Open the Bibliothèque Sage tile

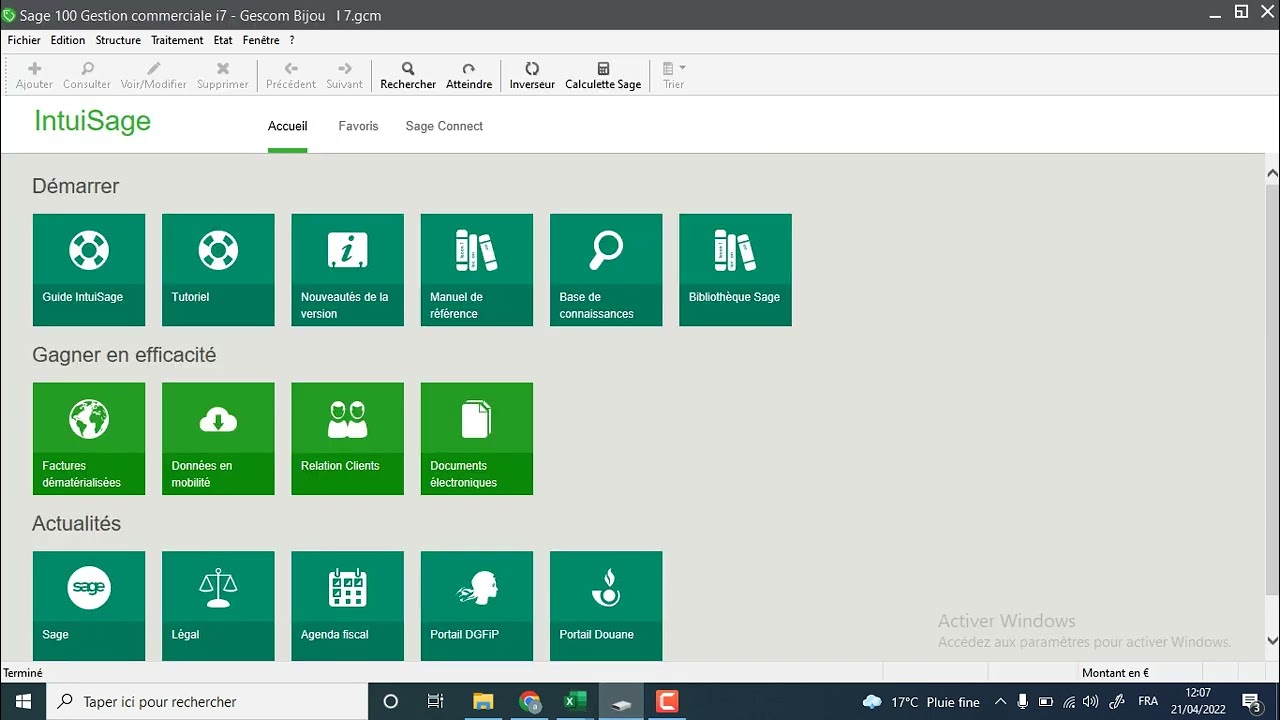pyautogui.click(x=735, y=270)
